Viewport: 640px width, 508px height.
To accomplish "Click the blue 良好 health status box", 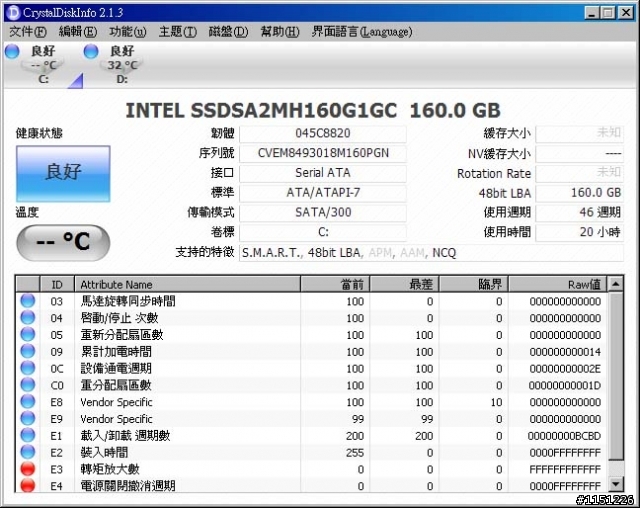I will 63,173.
